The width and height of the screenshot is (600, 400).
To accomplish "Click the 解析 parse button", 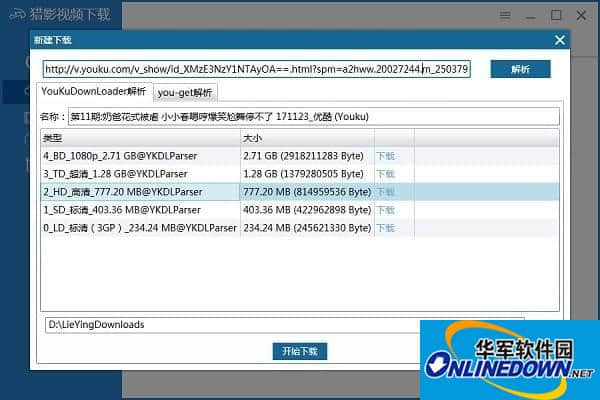I will click(520, 69).
